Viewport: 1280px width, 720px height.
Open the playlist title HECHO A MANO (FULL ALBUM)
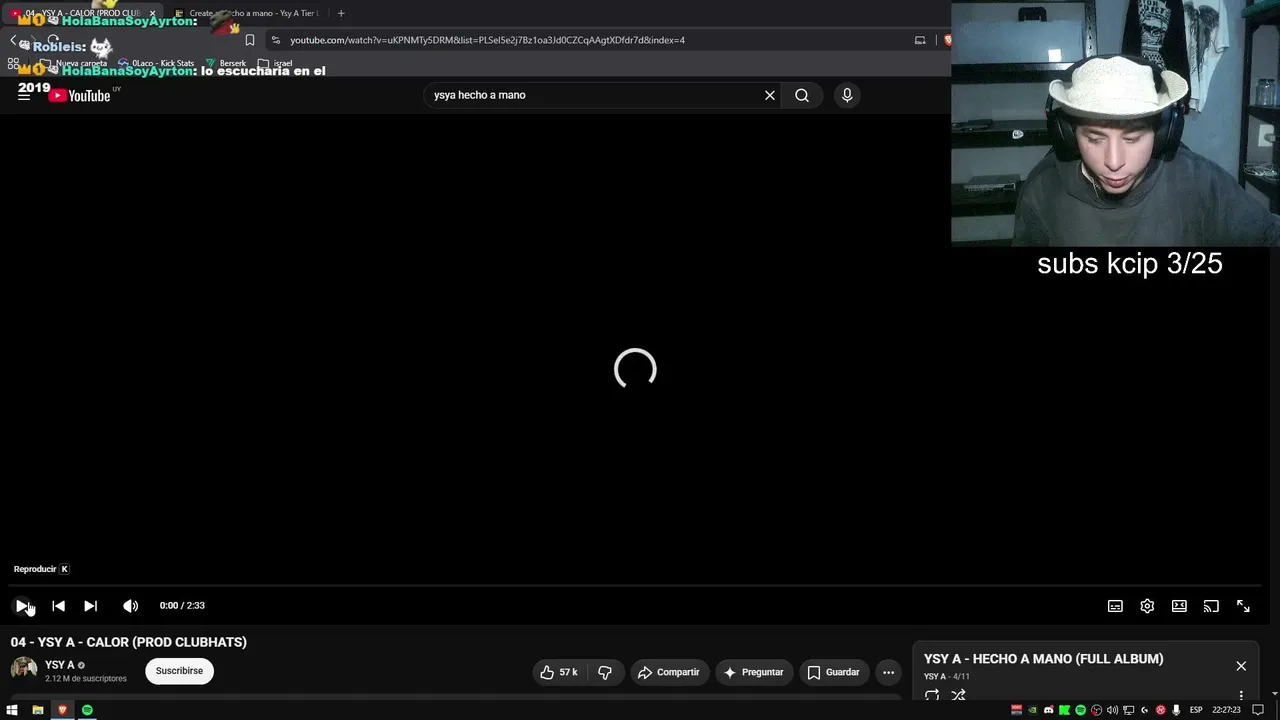coord(1043,659)
